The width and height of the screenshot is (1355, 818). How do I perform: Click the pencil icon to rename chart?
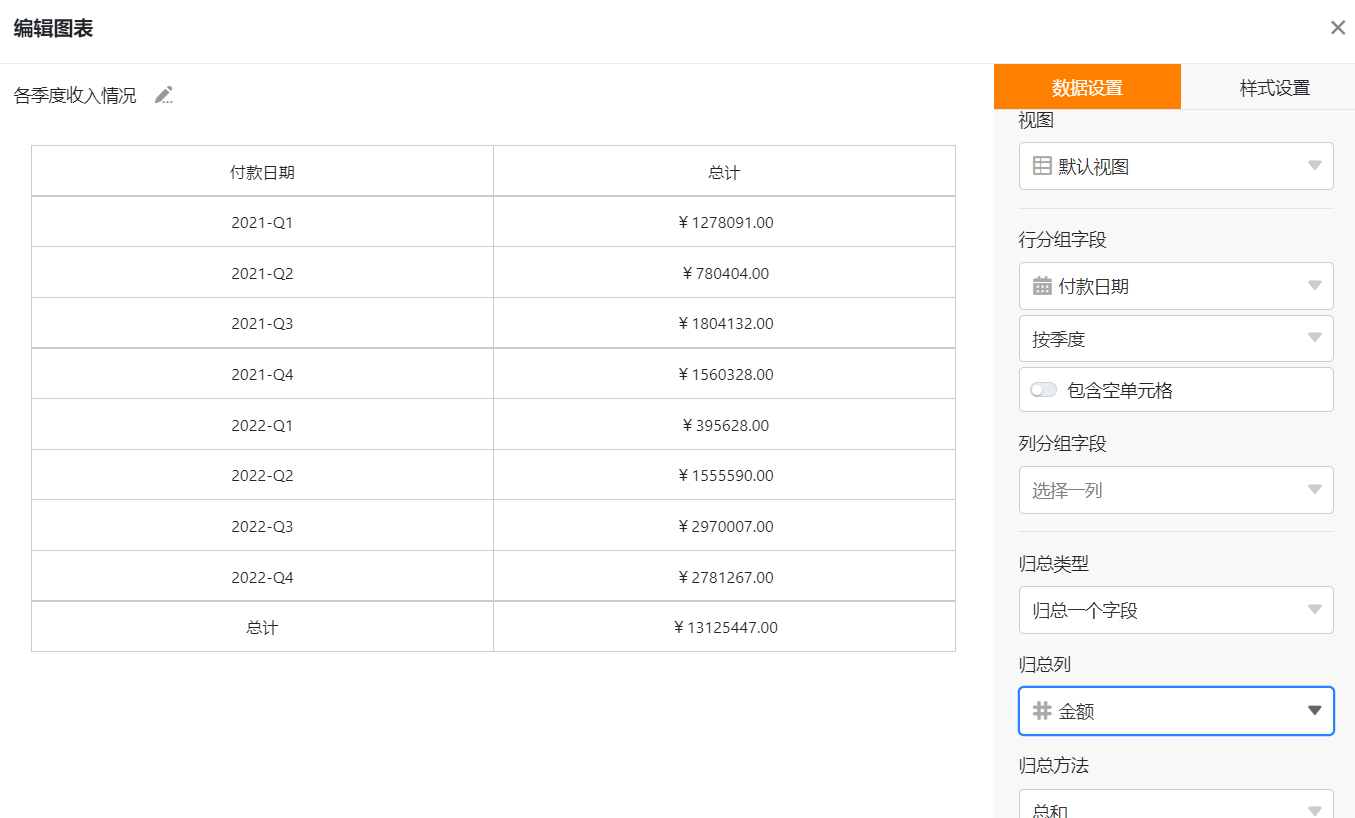coord(164,95)
